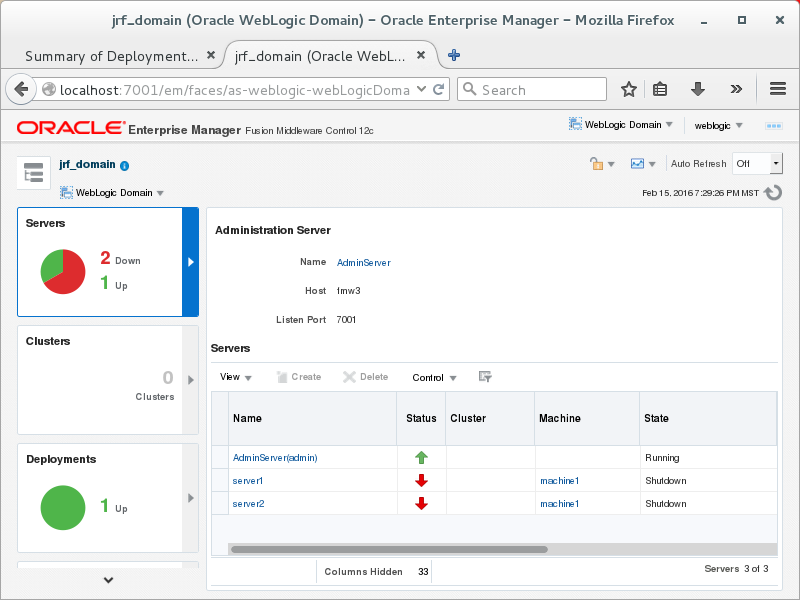
Task: Click the Machine column header
Action: tap(587, 418)
